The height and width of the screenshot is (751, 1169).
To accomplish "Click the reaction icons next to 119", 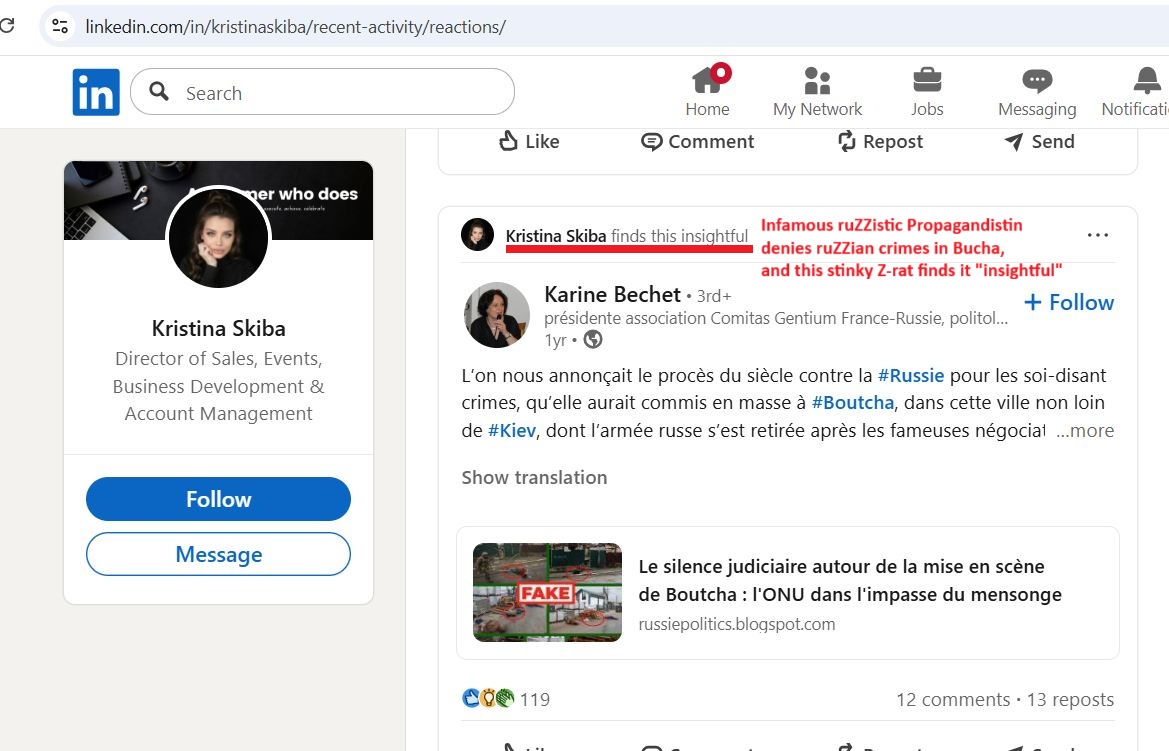I will 488,699.
